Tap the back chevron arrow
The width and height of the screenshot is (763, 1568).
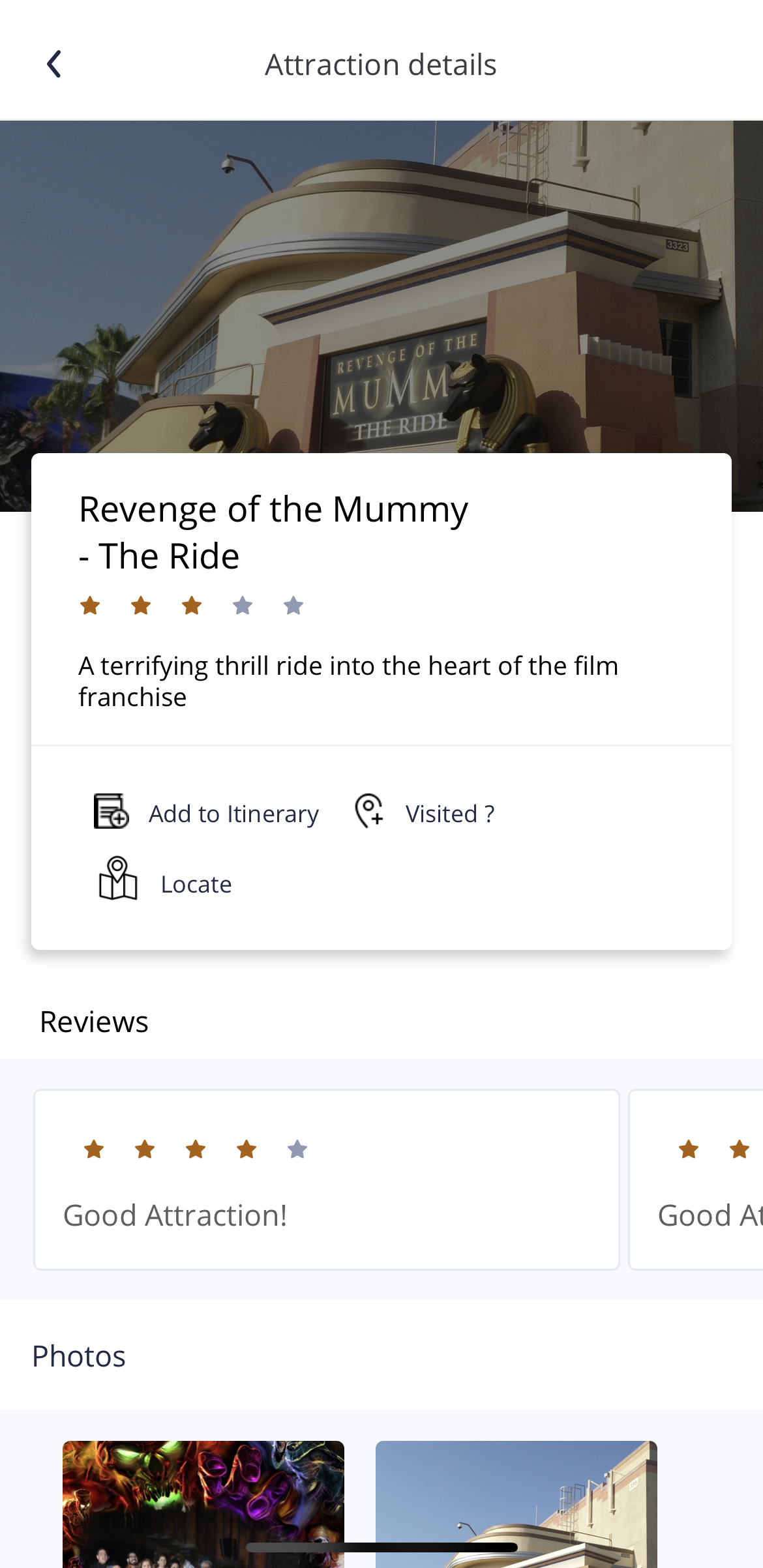[x=54, y=64]
